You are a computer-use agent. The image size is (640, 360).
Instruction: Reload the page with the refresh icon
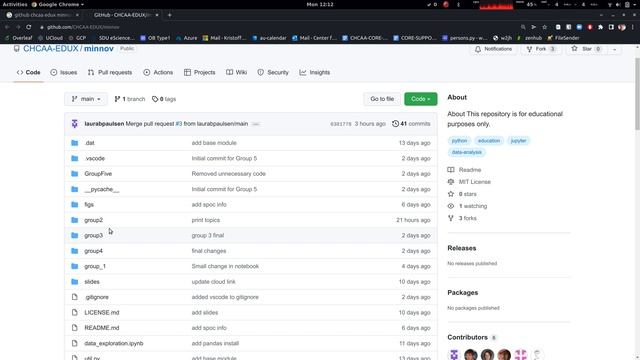tap(29, 27)
